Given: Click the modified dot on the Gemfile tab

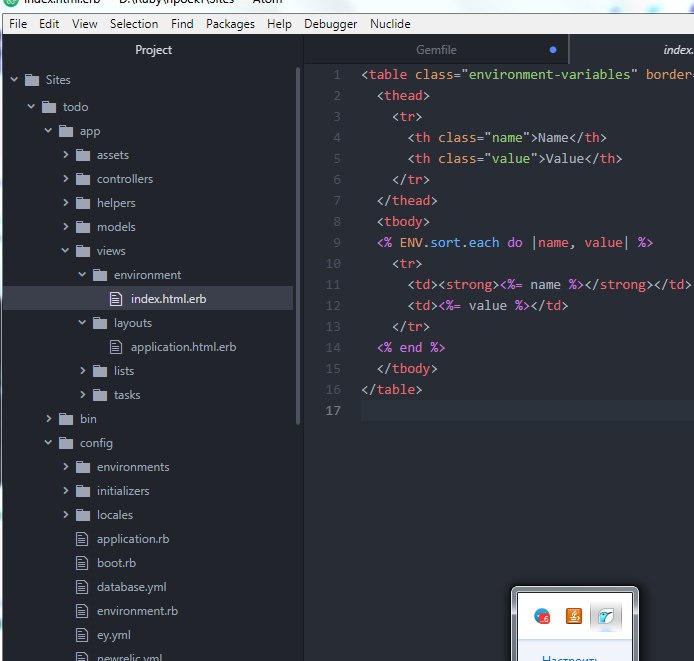Looking at the screenshot, I should 553,50.
